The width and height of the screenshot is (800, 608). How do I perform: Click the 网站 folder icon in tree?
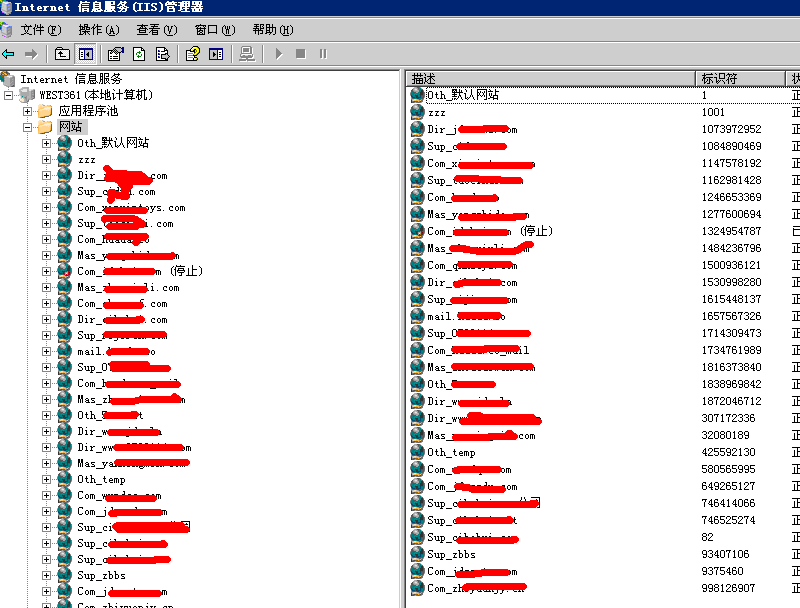(x=45, y=126)
